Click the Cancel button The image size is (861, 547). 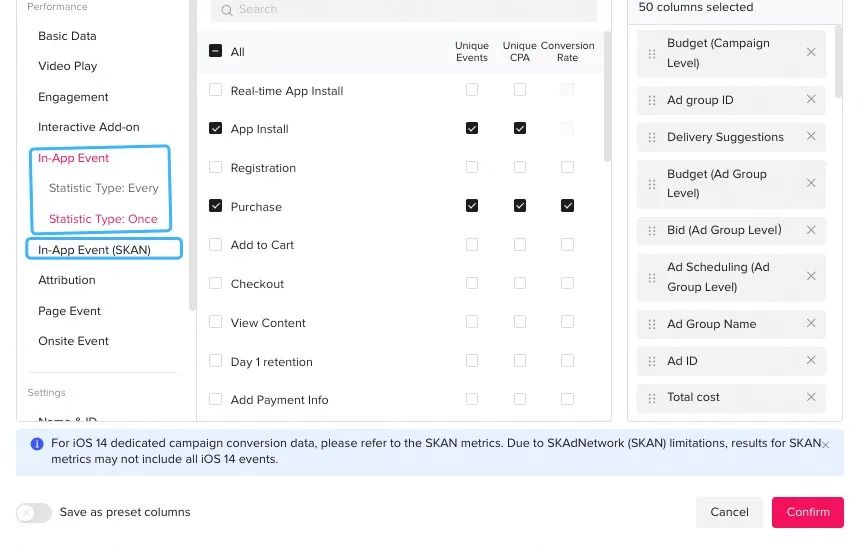(x=729, y=512)
